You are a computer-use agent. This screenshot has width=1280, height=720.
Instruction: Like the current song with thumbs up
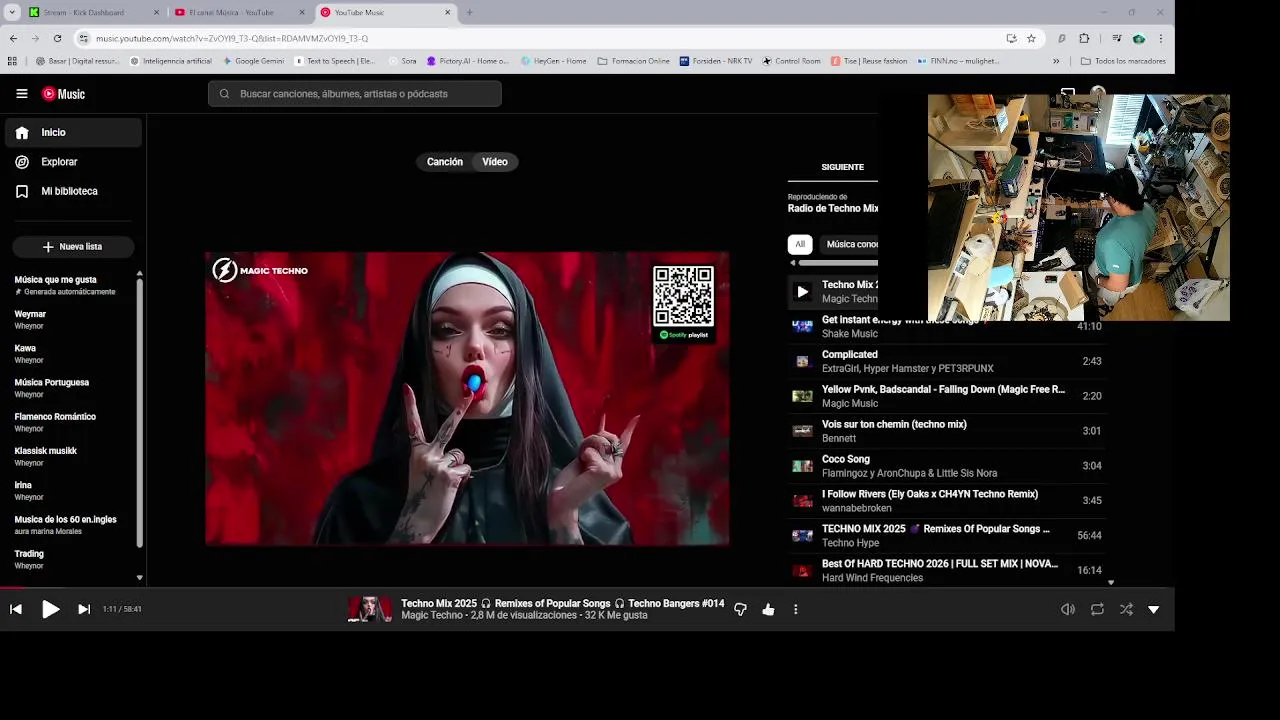[x=768, y=609]
